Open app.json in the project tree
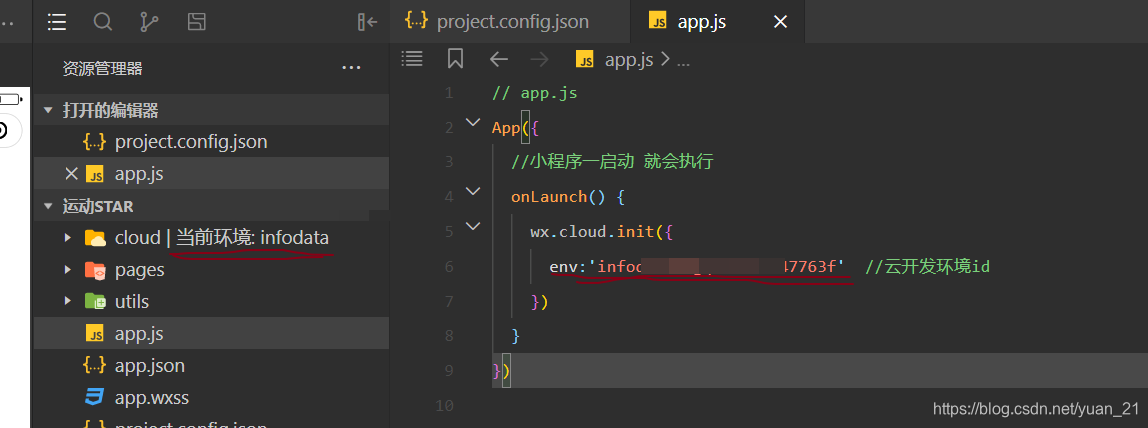 149,365
